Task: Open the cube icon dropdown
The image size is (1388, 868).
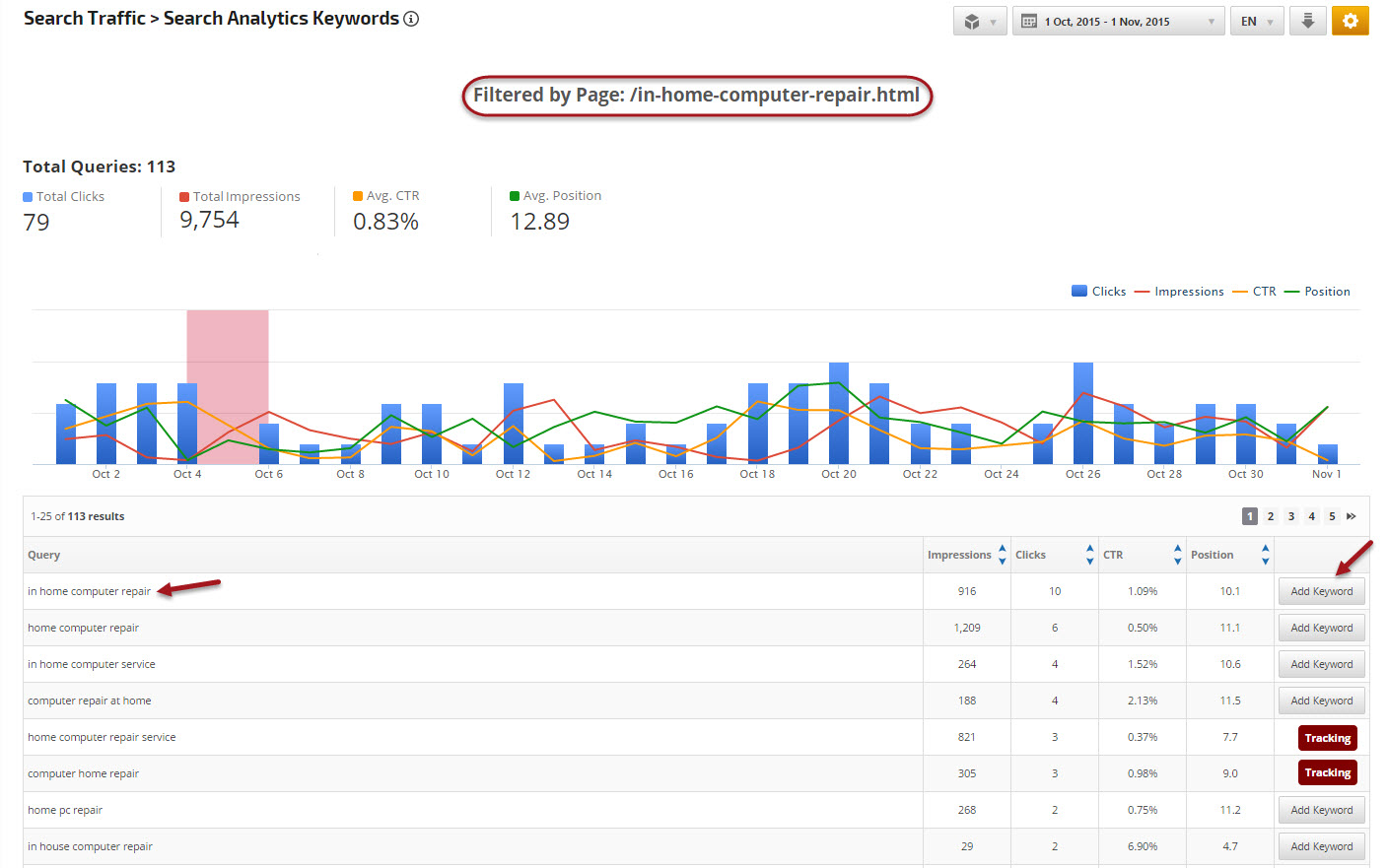Action: pos(979,21)
